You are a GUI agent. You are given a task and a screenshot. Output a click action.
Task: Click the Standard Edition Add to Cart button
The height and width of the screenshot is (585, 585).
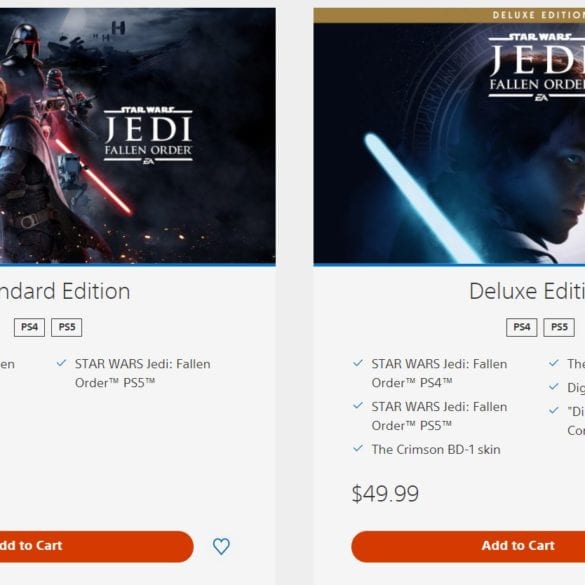click(97, 546)
